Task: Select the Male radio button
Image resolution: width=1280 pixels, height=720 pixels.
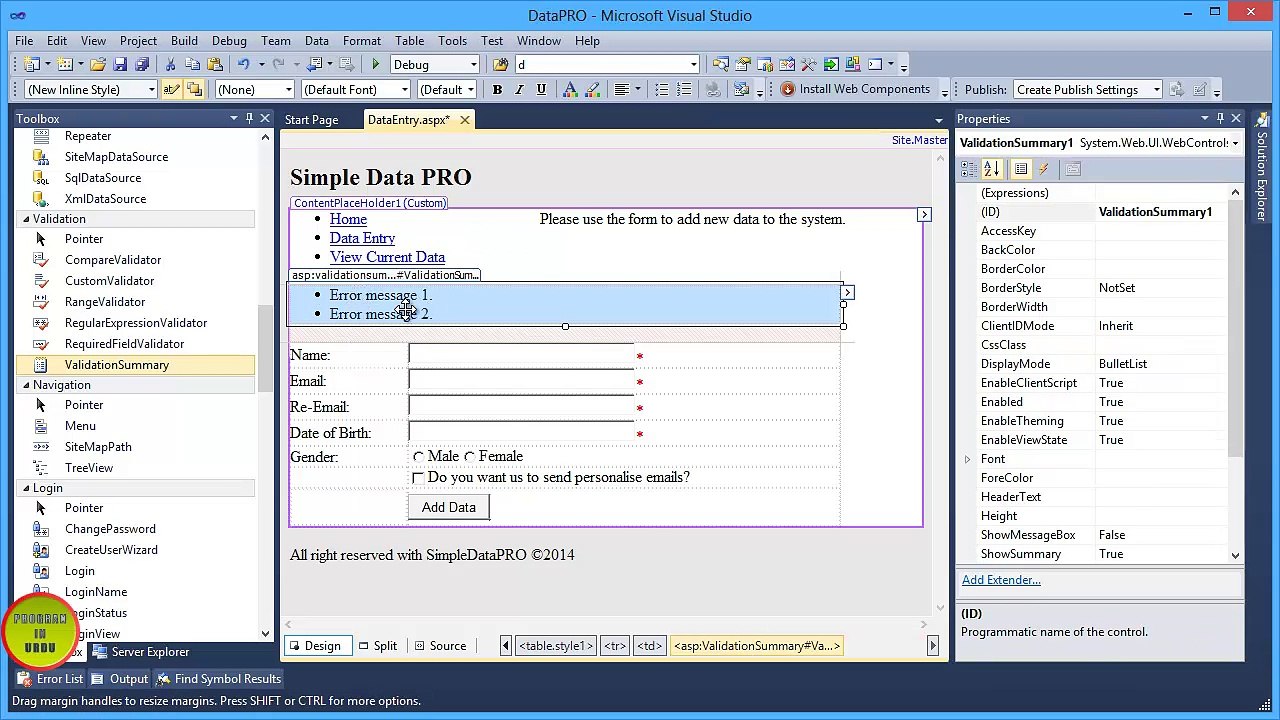Action: click(x=418, y=457)
